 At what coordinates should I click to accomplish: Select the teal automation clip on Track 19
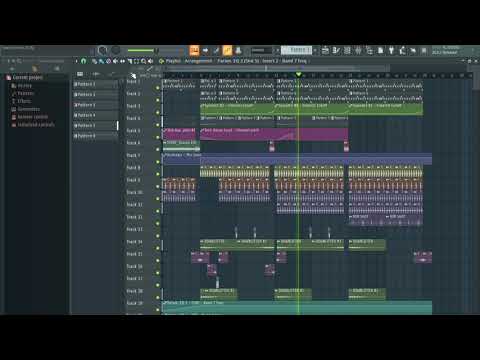[x=297, y=307]
